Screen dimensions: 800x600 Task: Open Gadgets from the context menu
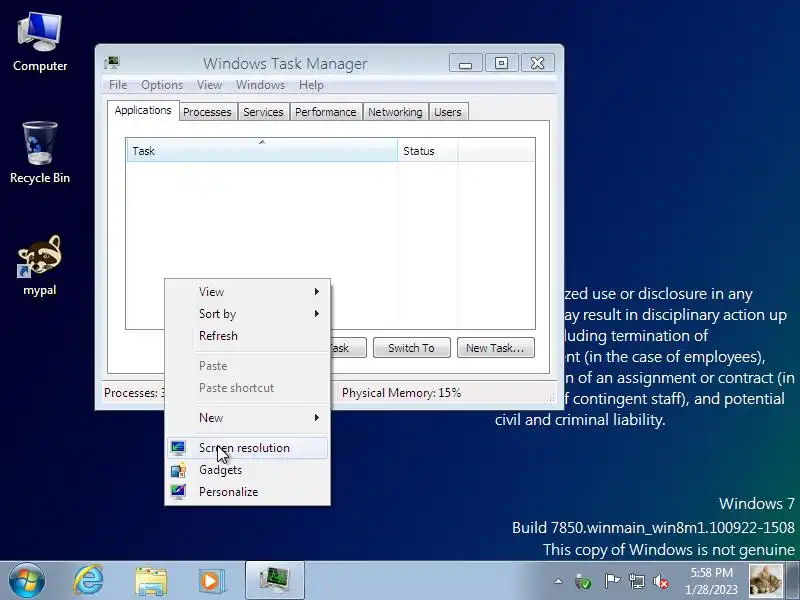click(247, 470)
